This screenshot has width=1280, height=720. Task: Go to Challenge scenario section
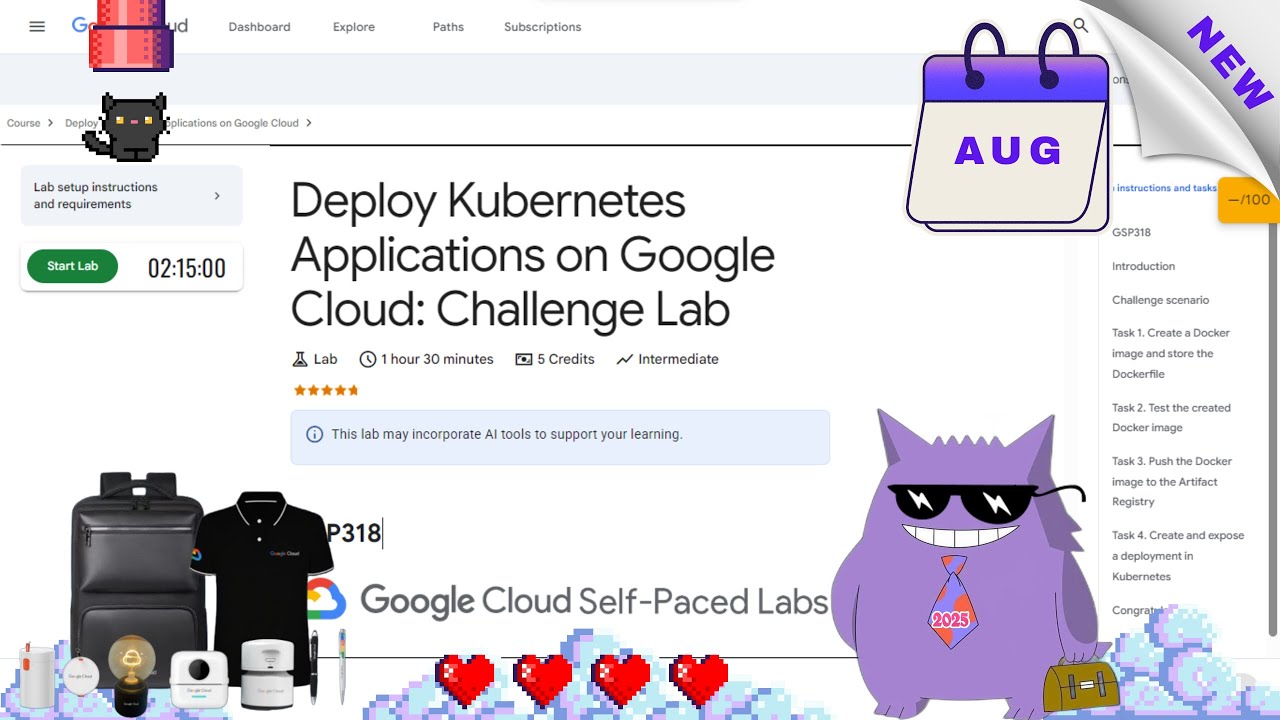click(x=1160, y=300)
